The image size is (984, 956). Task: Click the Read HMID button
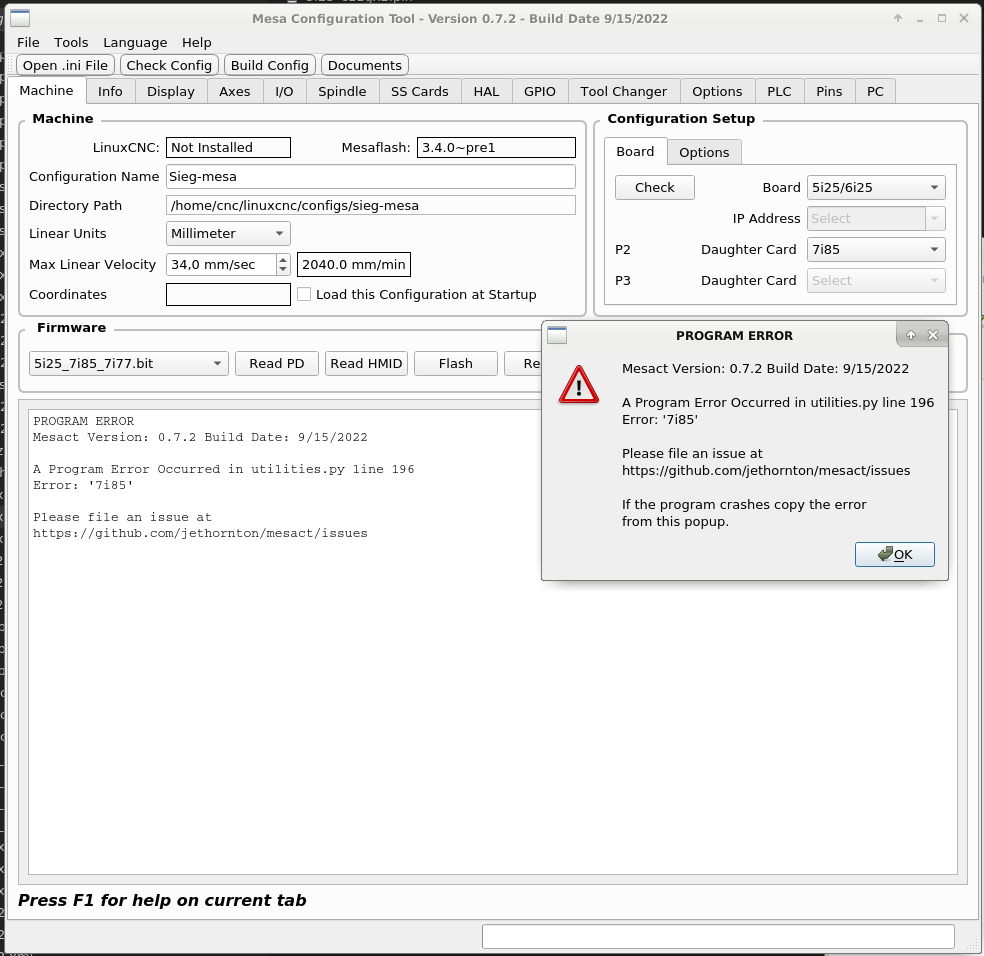tap(366, 363)
